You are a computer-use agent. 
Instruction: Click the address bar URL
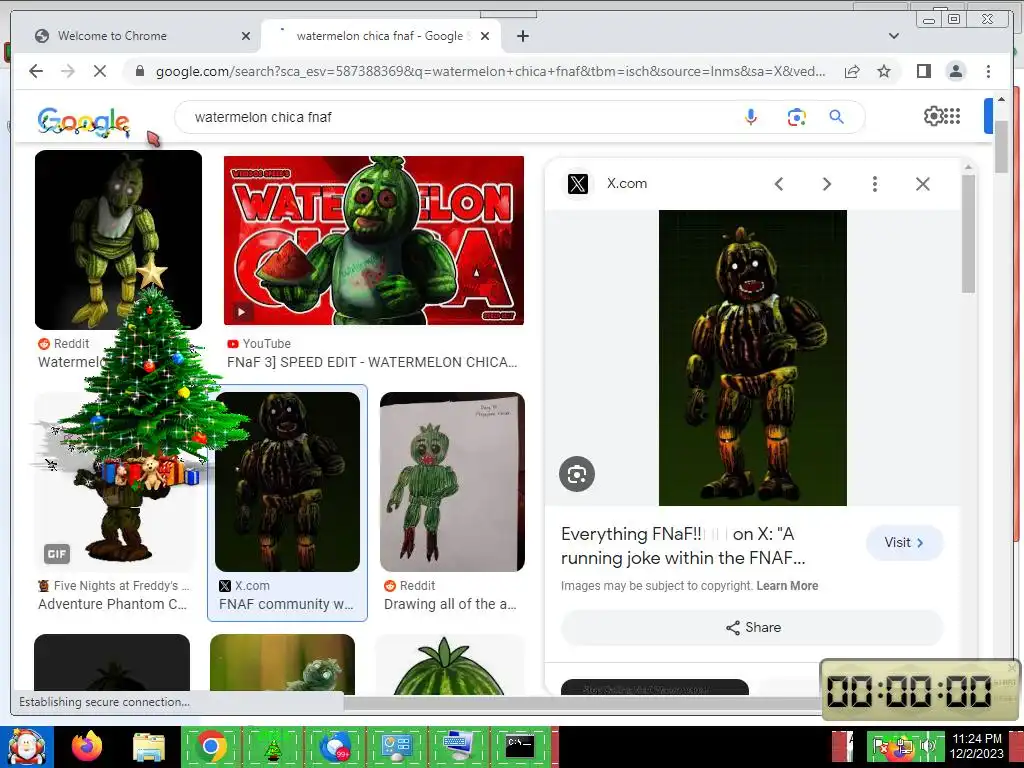coord(490,71)
